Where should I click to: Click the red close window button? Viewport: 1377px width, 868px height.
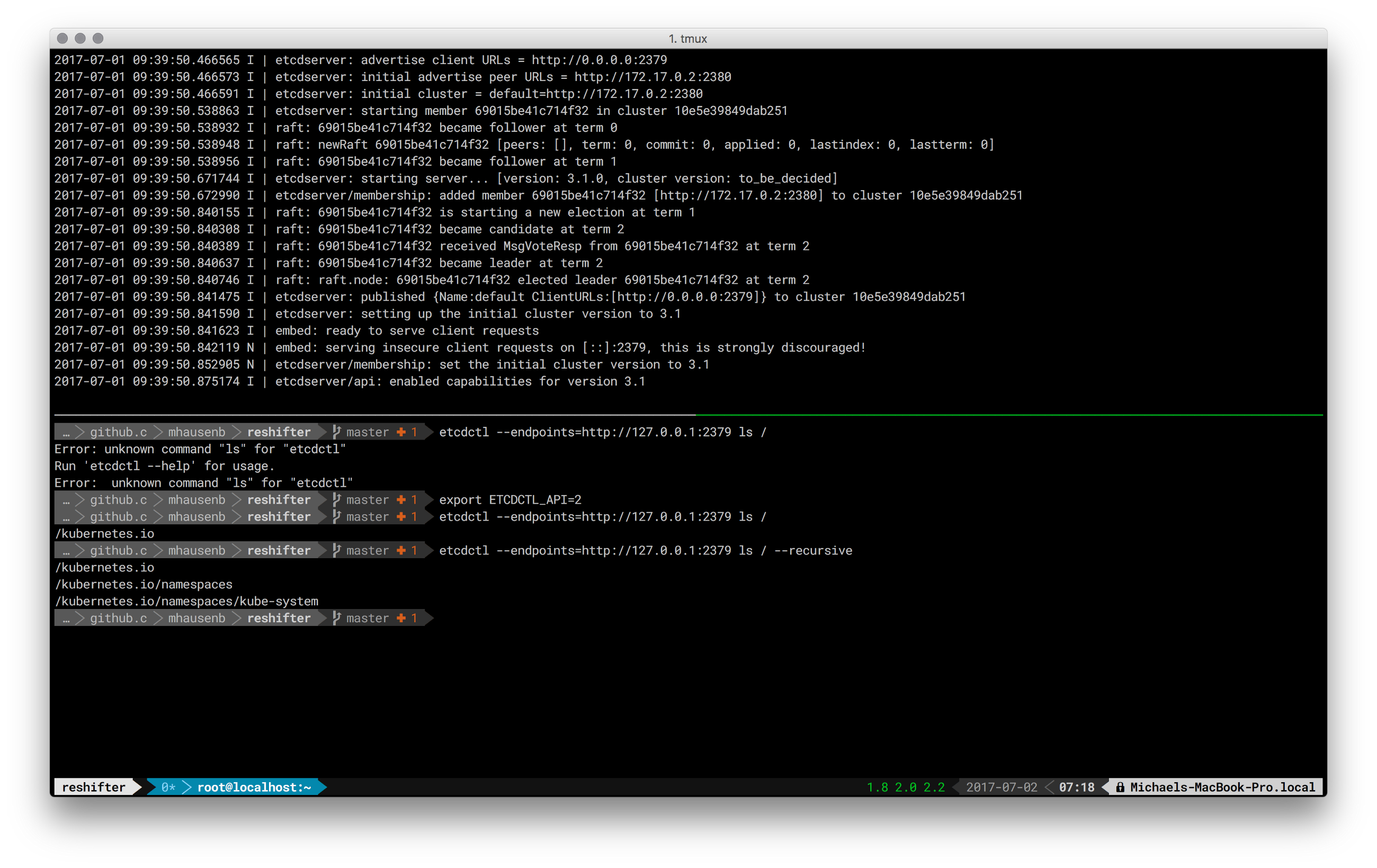[x=63, y=38]
